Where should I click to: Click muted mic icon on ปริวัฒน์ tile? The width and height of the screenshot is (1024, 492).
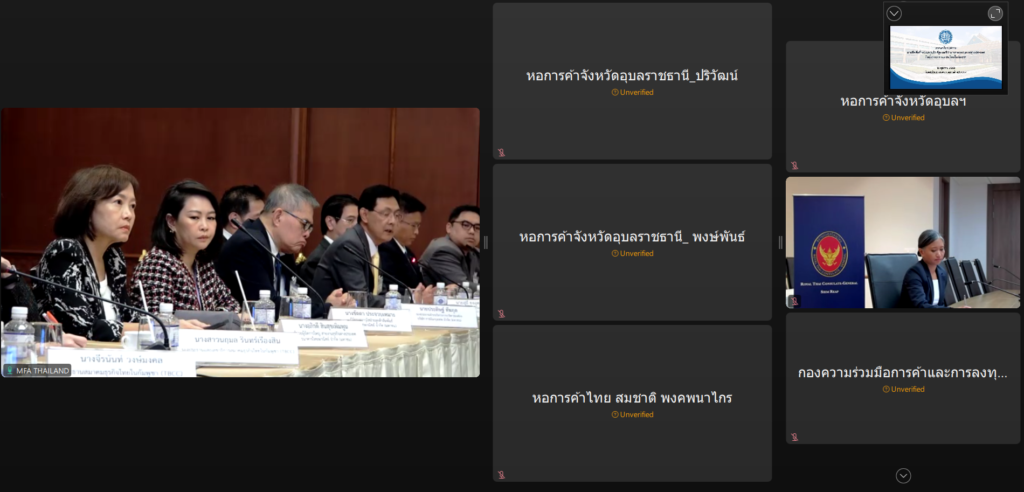(502, 153)
